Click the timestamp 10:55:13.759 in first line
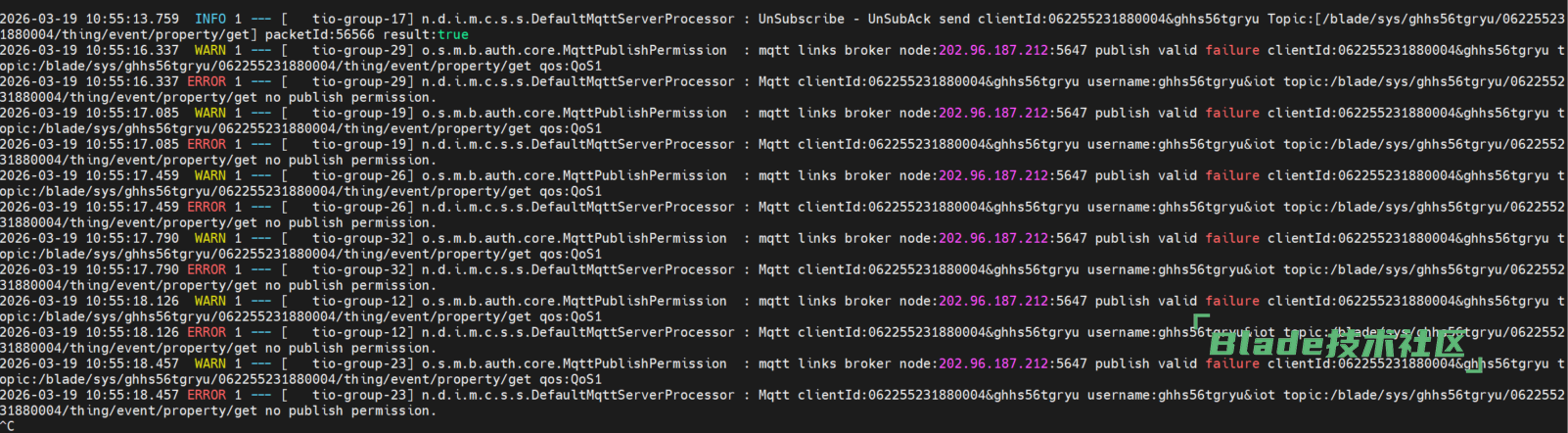The height and width of the screenshot is (433, 1568). 132,19
